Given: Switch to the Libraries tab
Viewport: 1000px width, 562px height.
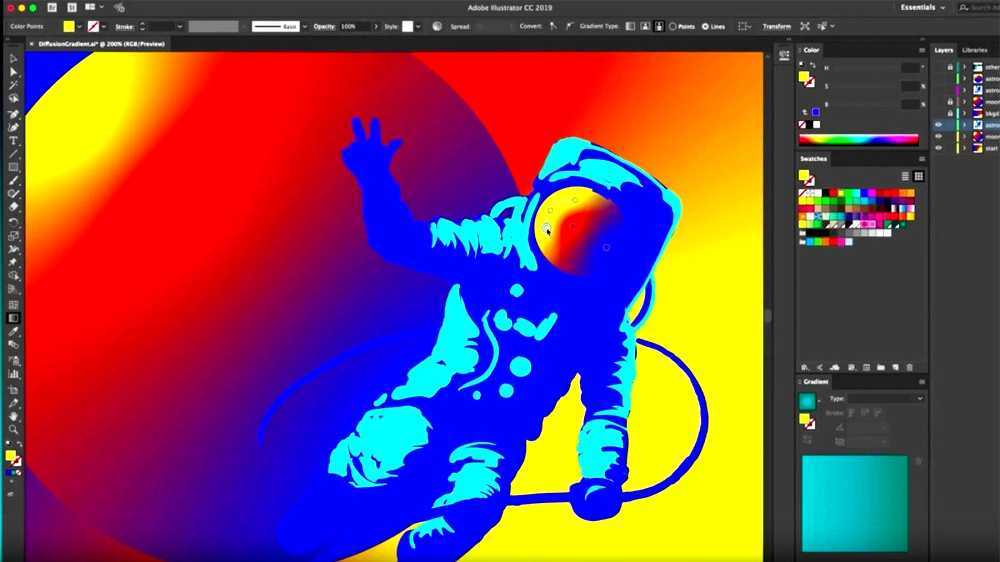Looking at the screenshot, I should tap(974, 50).
